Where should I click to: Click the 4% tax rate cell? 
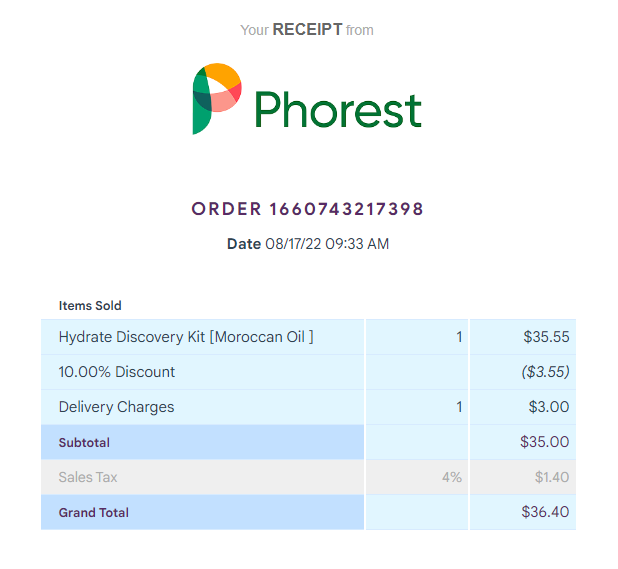click(x=417, y=477)
